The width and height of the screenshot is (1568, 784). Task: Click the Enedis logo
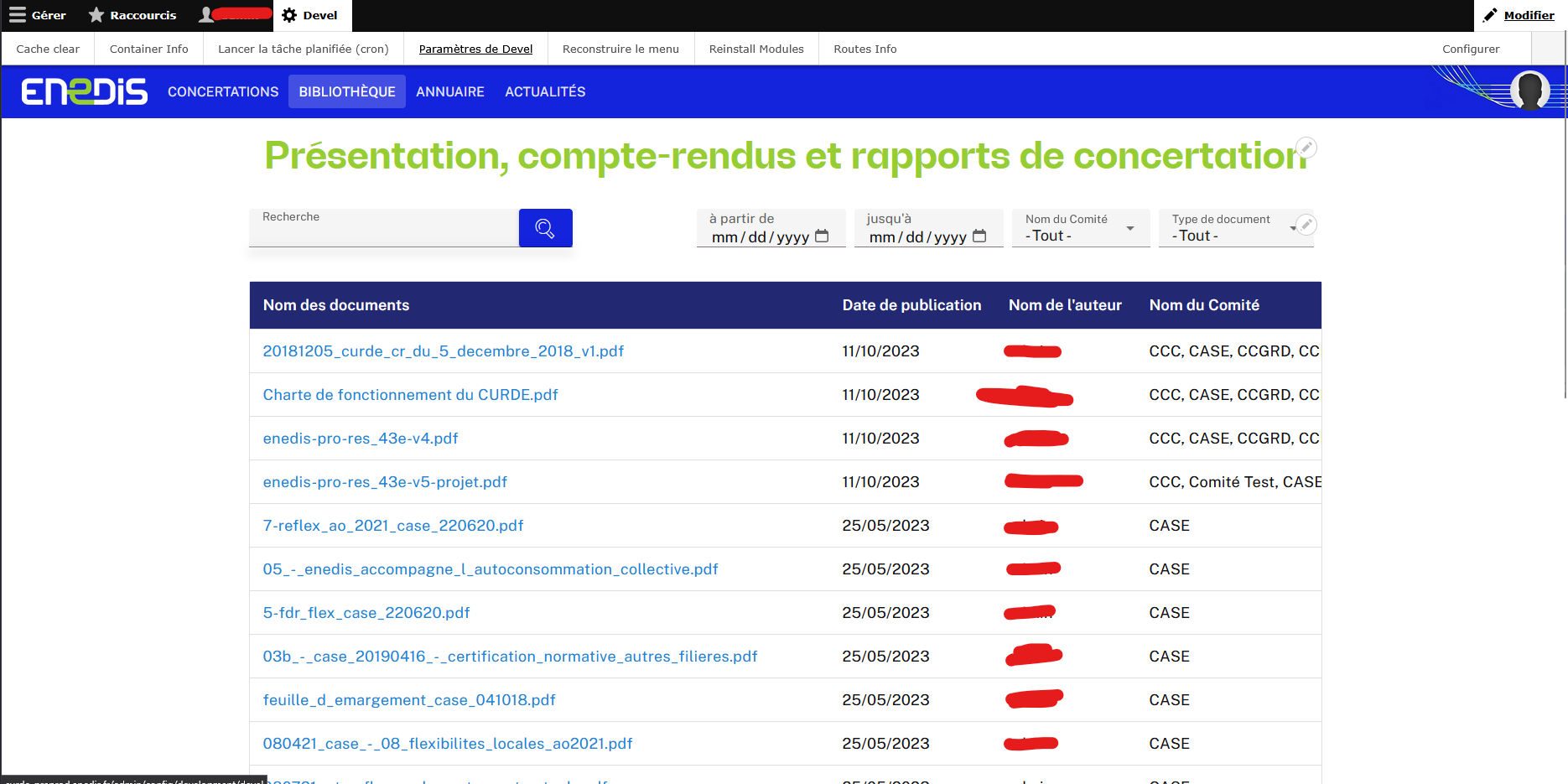pos(85,91)
